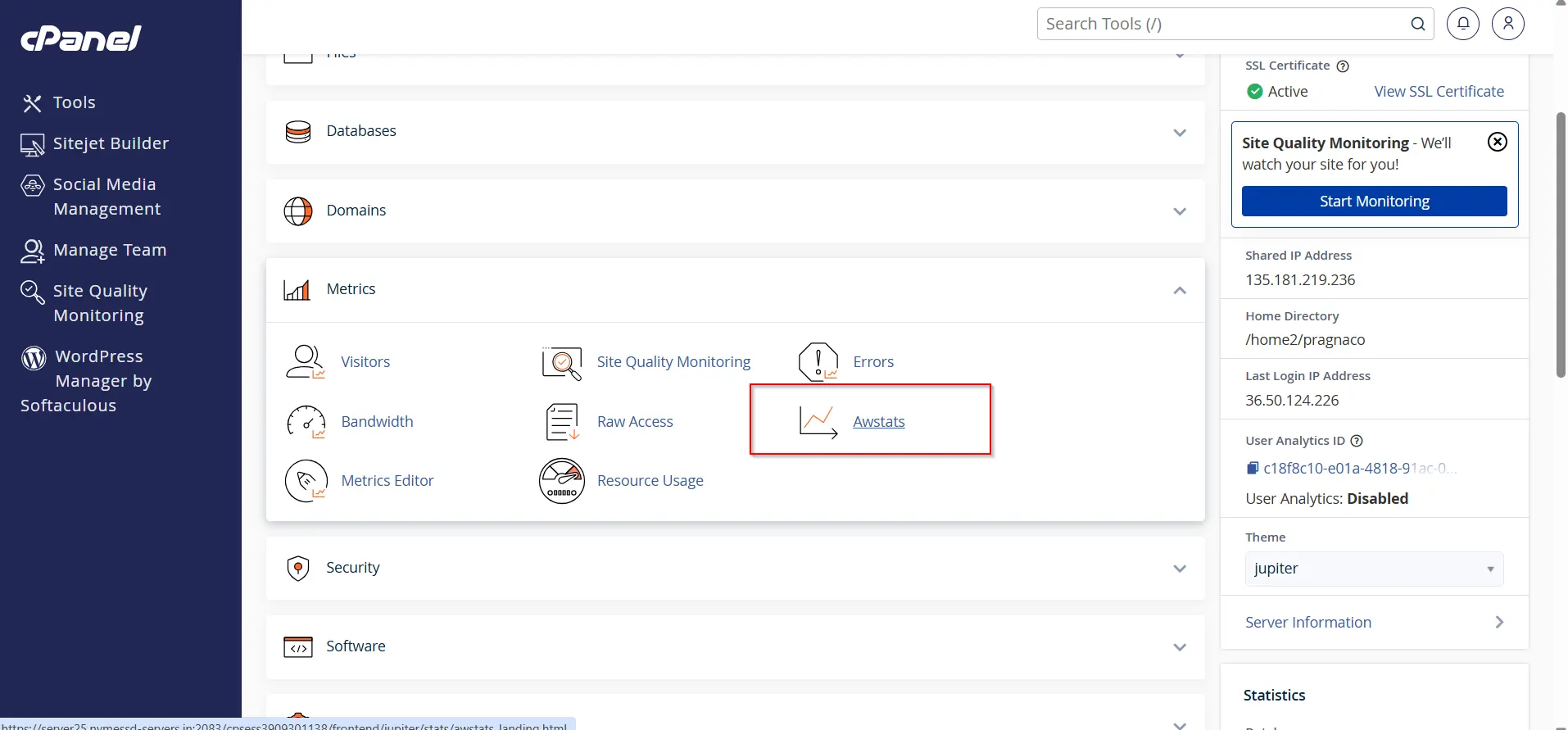The height and width of the screenshot is (730, 1568).
Task: Expand the Databases section chevron
Action: pyautogui.click(x=1180, y=133)
